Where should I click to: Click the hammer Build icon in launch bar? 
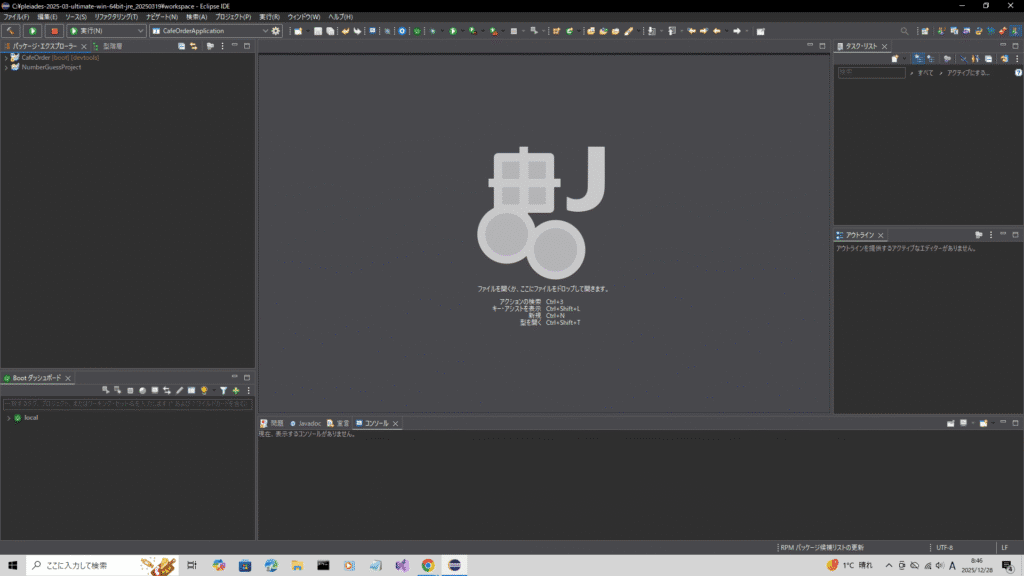11,31
